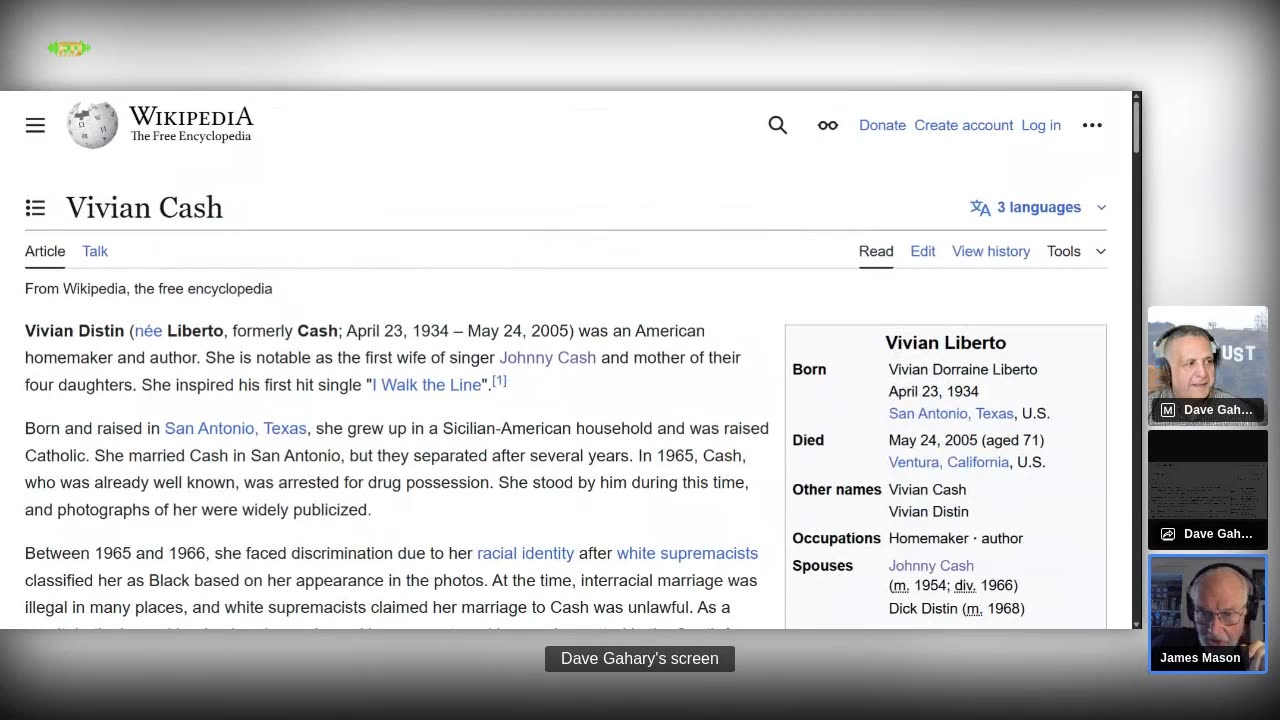Screen dimensions: 1280x720
Task: Click the "Dave Gahary's screen" label
Action: (640, 658)
